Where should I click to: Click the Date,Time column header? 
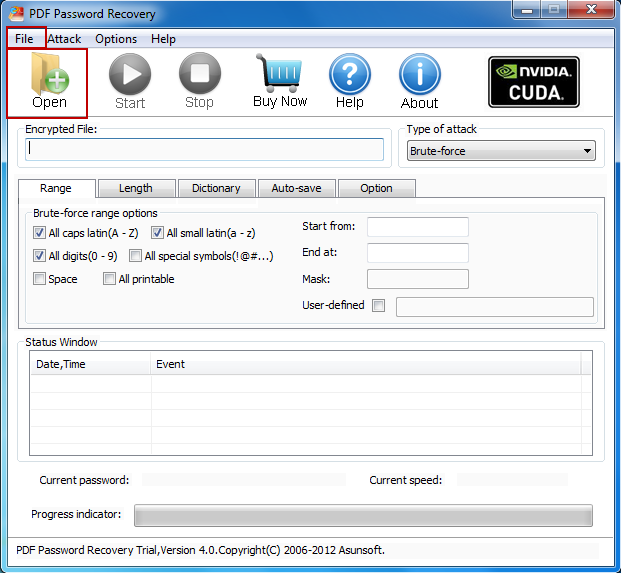point(91,364)
